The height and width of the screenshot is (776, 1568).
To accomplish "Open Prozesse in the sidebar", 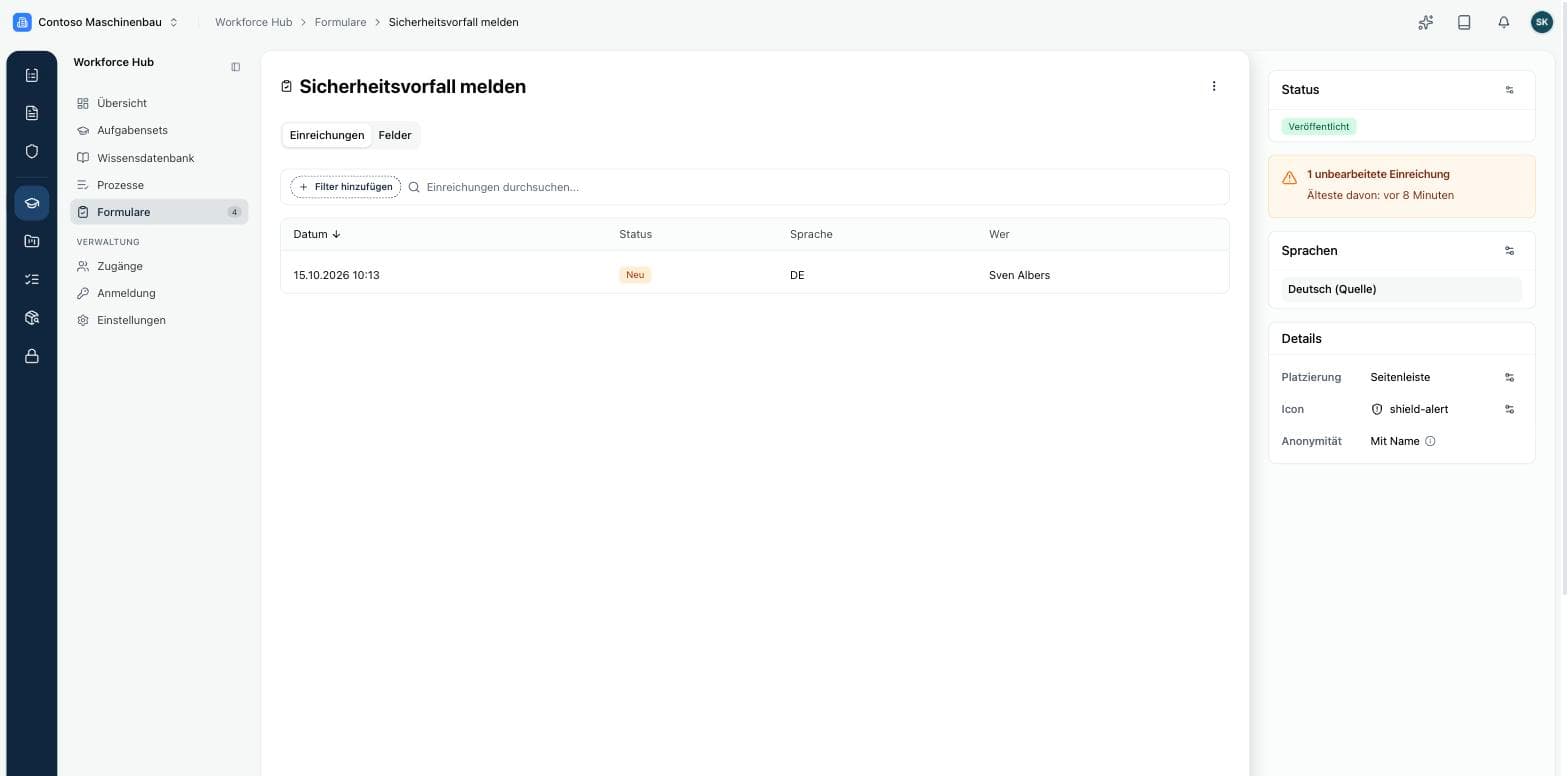I will point(159,185).
